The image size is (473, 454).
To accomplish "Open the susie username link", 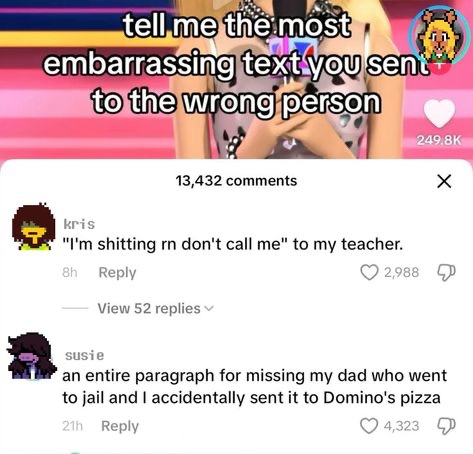I will point(85,355).
